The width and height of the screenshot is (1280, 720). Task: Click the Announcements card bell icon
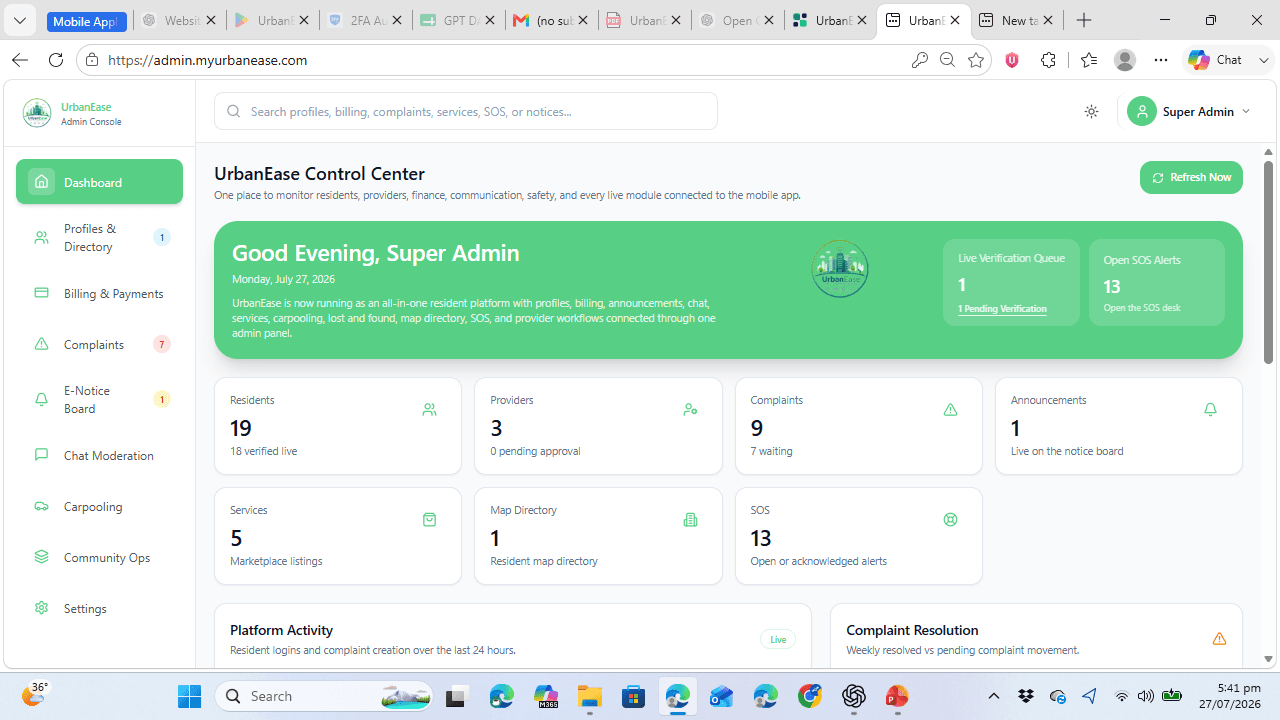1210,410
